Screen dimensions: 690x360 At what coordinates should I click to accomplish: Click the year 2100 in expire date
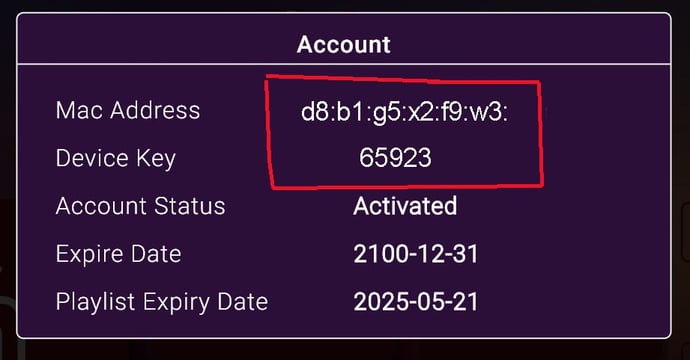pyautogui.click(x=381, y=254)
